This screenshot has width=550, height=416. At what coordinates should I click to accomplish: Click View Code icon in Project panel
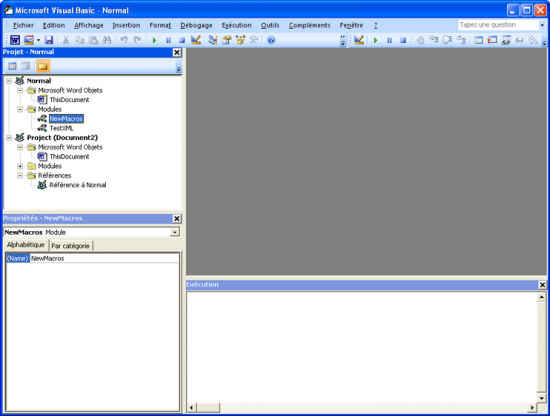click(12, 66)
